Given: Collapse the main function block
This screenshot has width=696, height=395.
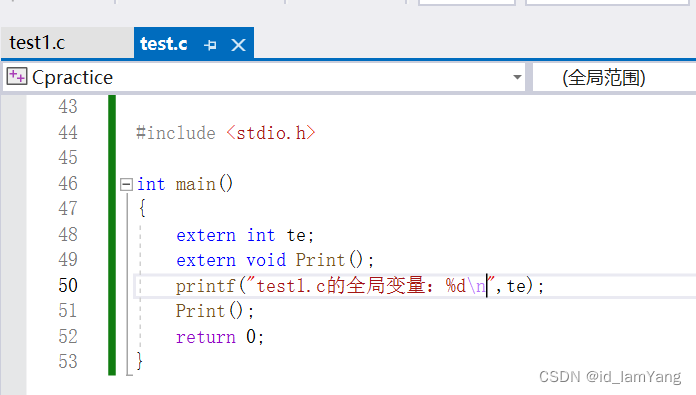Looking at the screenshot, I should click(x=126, y=184).
